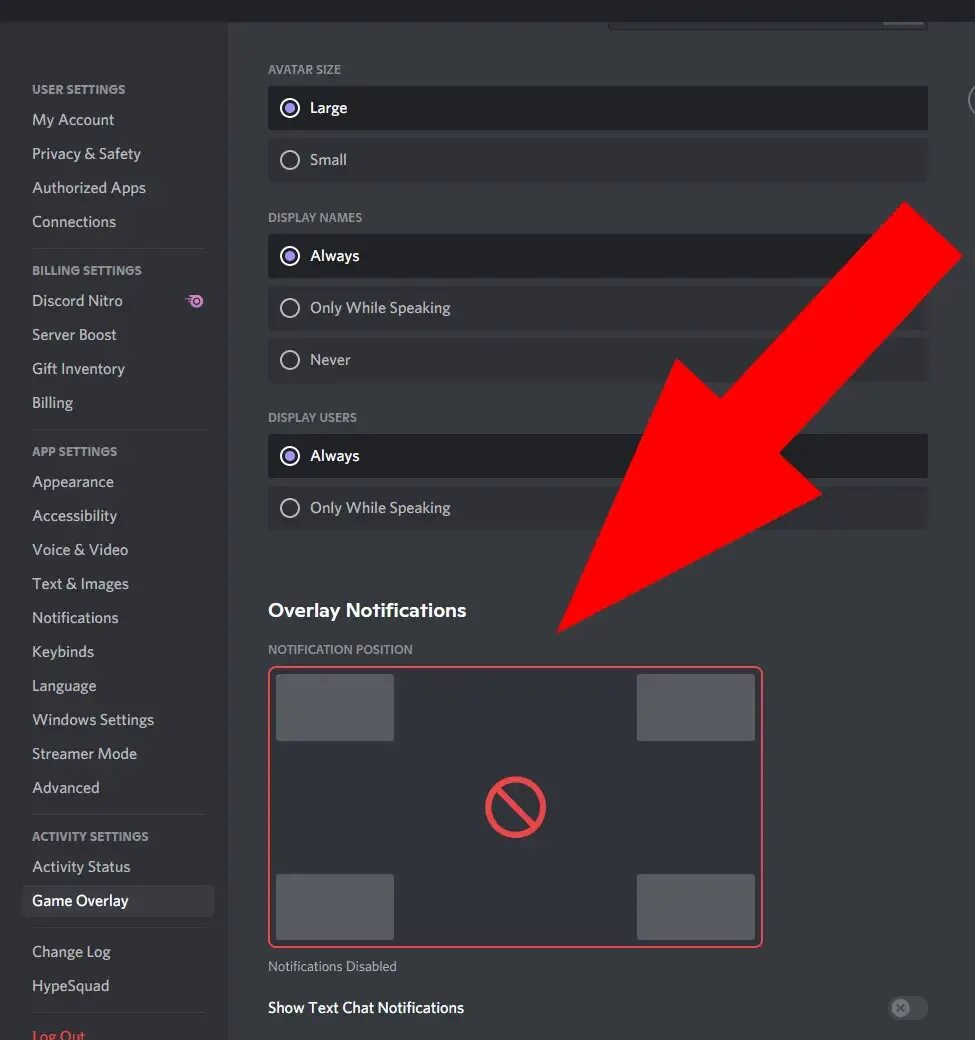Open My Account settings
Viewport: 975px width, 1040px height.
73,120
